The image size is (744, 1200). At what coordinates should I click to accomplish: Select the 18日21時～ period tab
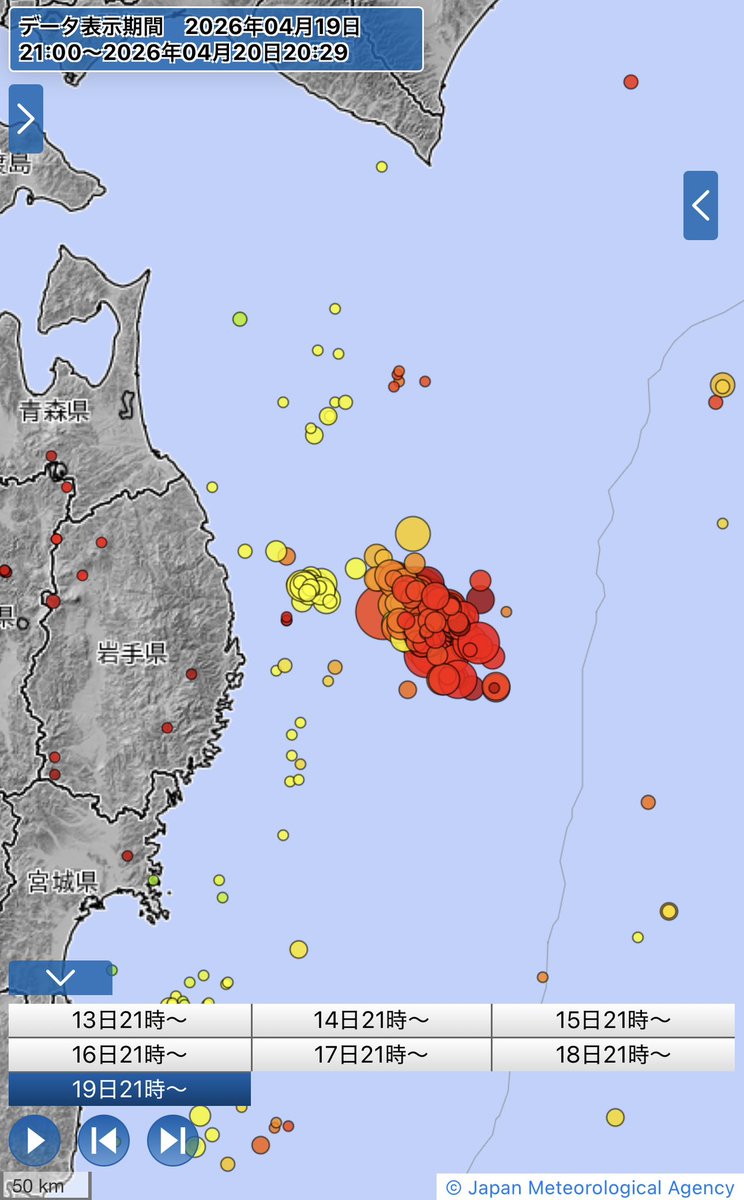click(613, 1055)
